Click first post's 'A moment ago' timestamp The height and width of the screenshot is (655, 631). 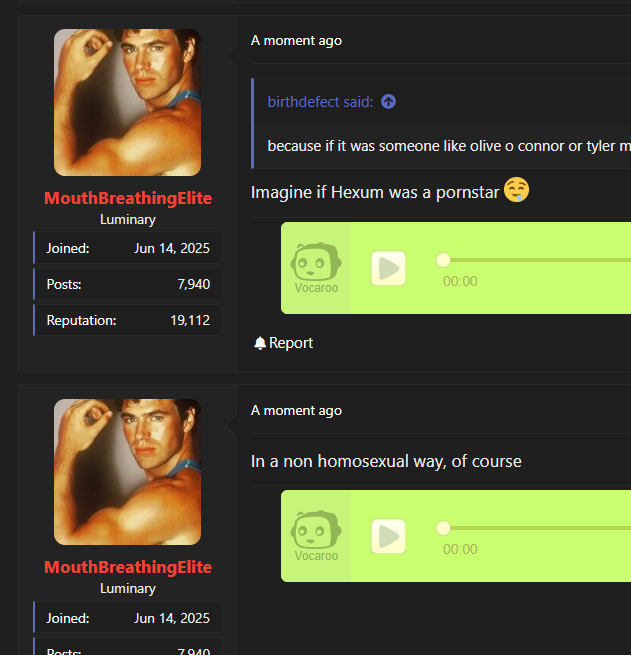tap(296, 41)
